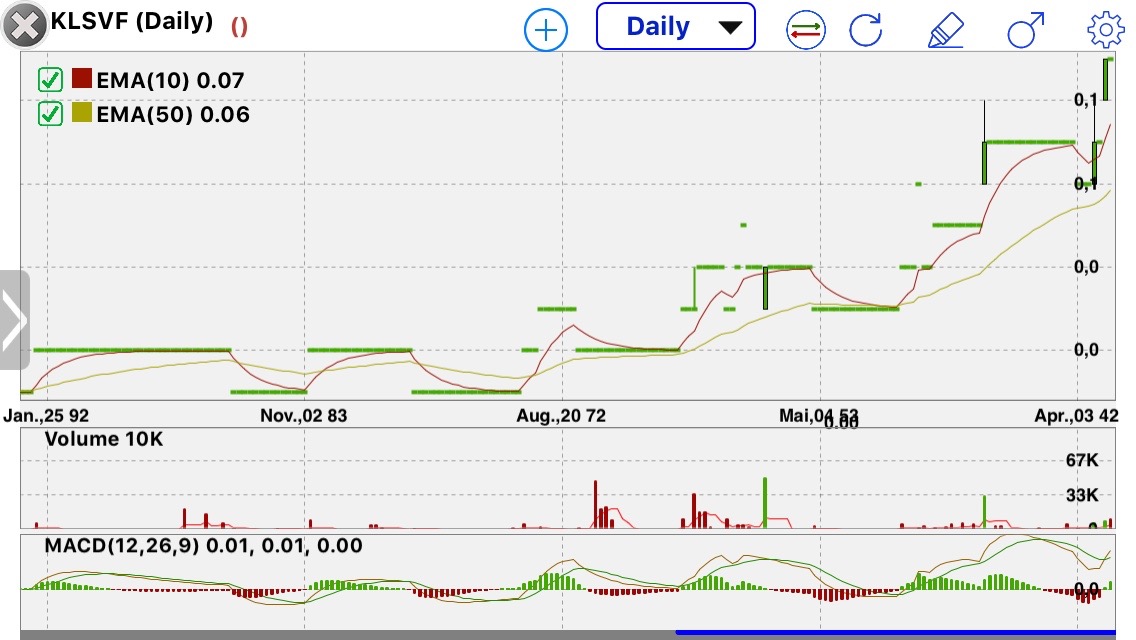Uncheck the EMA(10) indicator checkbox
The height and width of the screenshot is (640, 1136).
(x=50, y=80)
